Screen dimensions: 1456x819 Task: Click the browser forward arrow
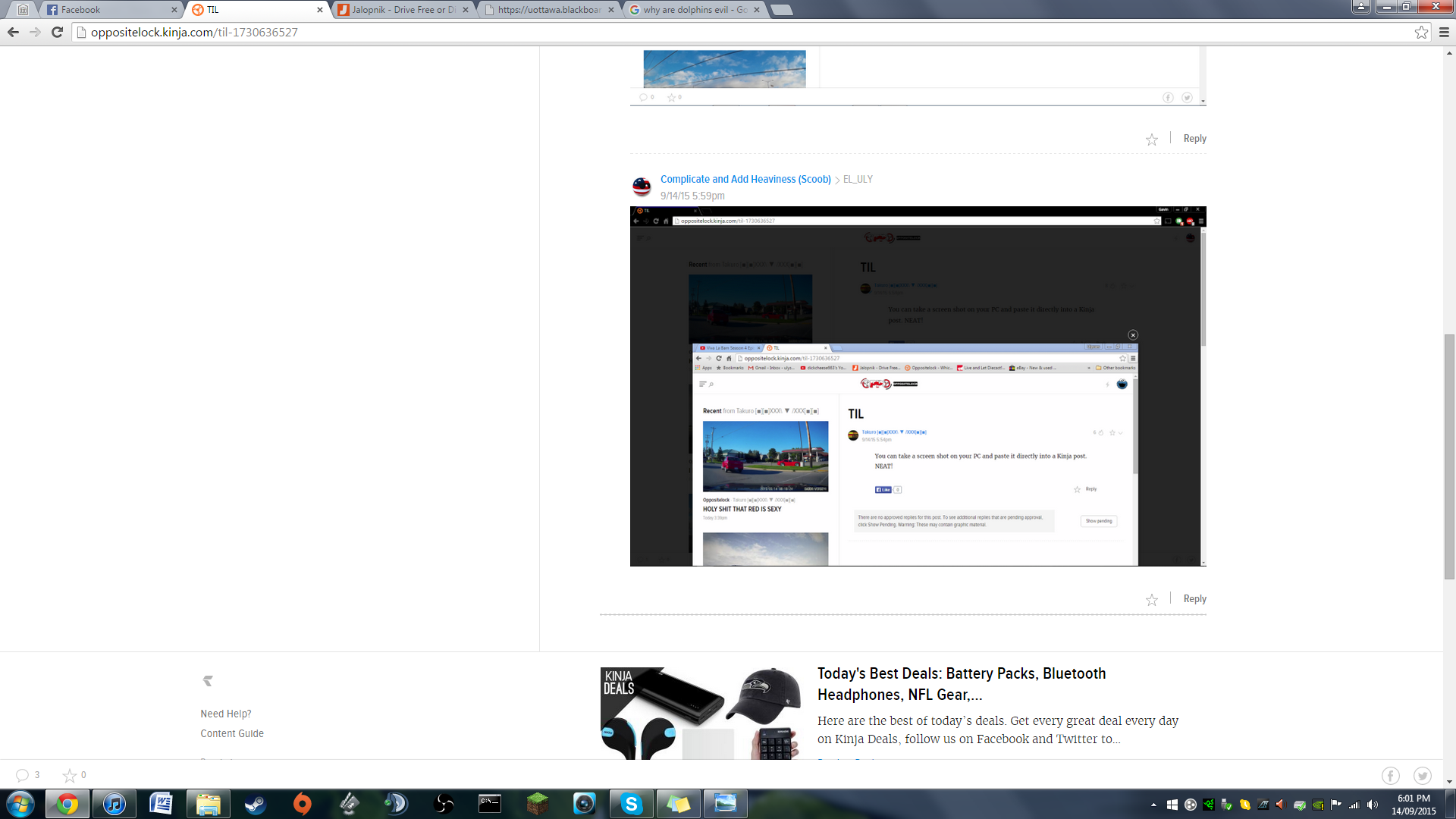35,32
